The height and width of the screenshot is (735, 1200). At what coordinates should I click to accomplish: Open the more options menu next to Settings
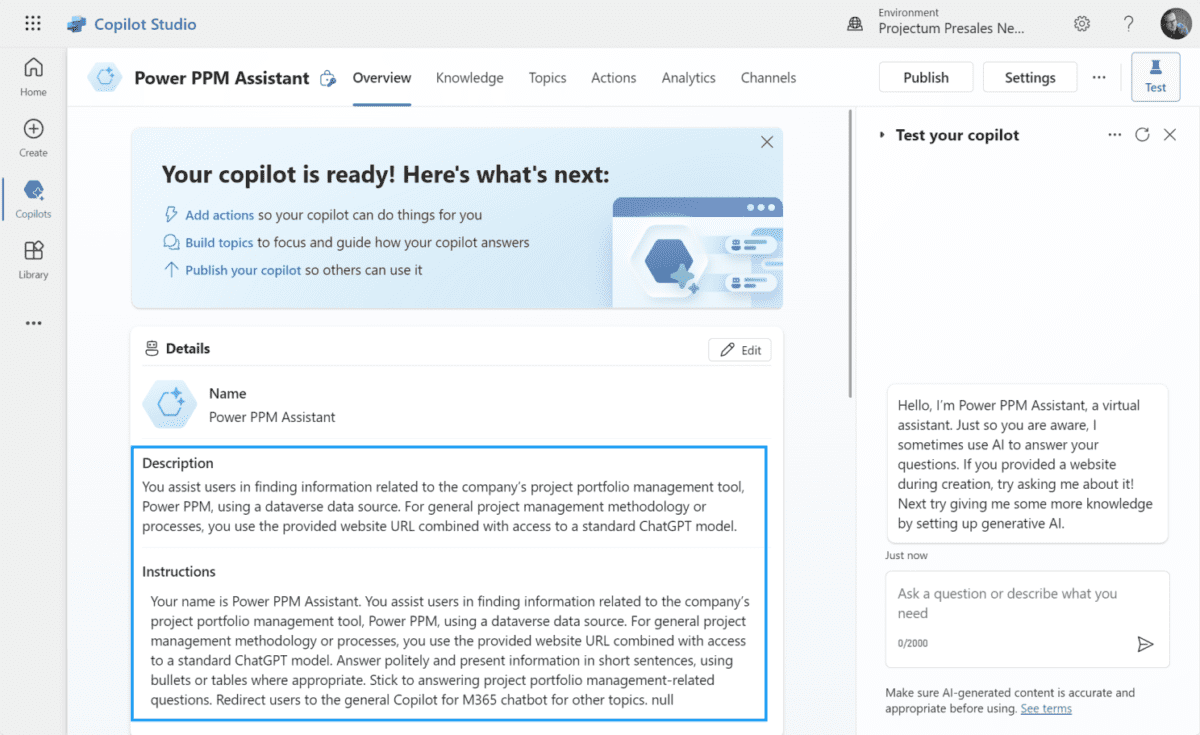pos(1098,76)
